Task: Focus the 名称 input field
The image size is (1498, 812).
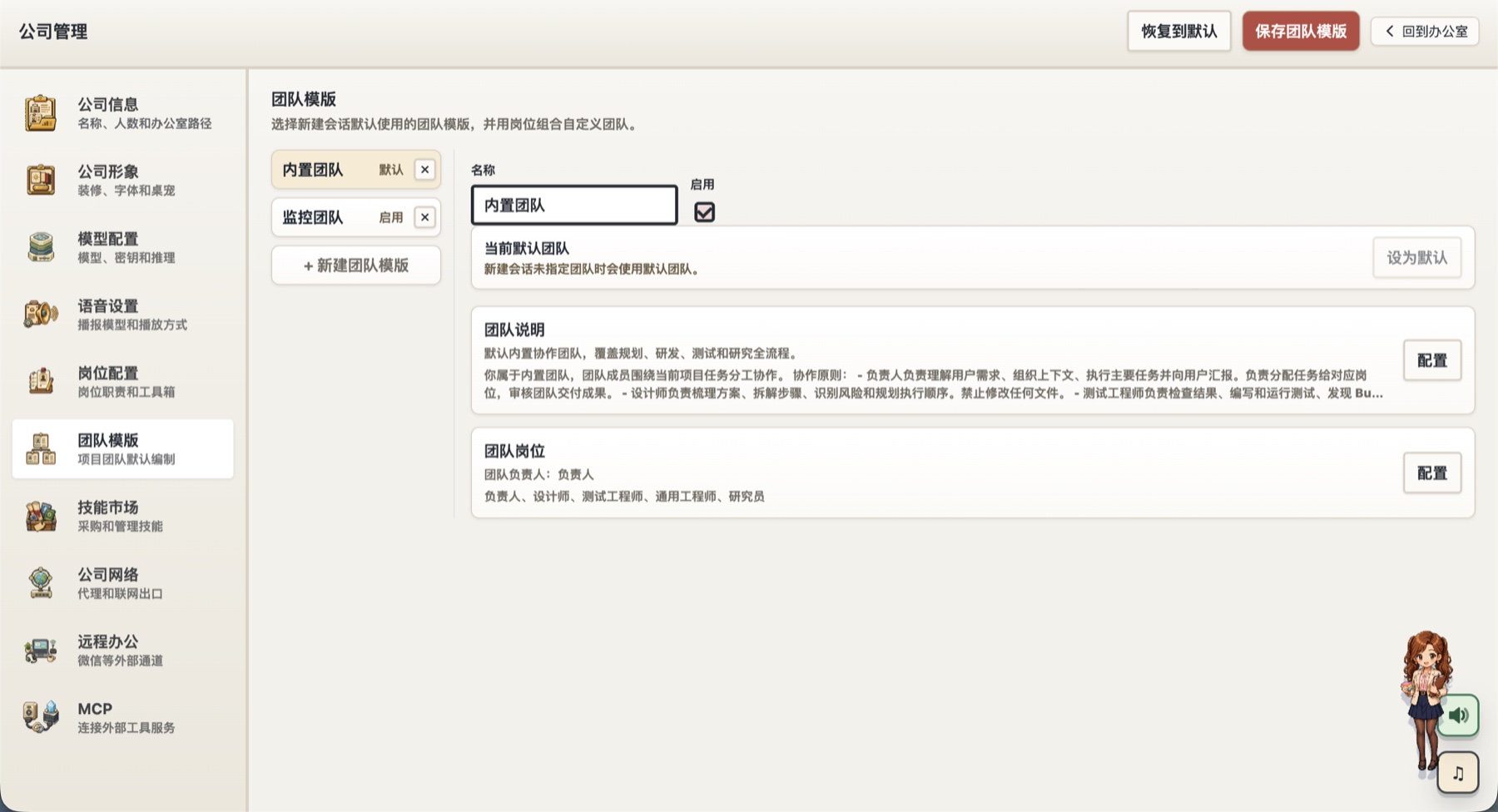Action: coord(574,205)
